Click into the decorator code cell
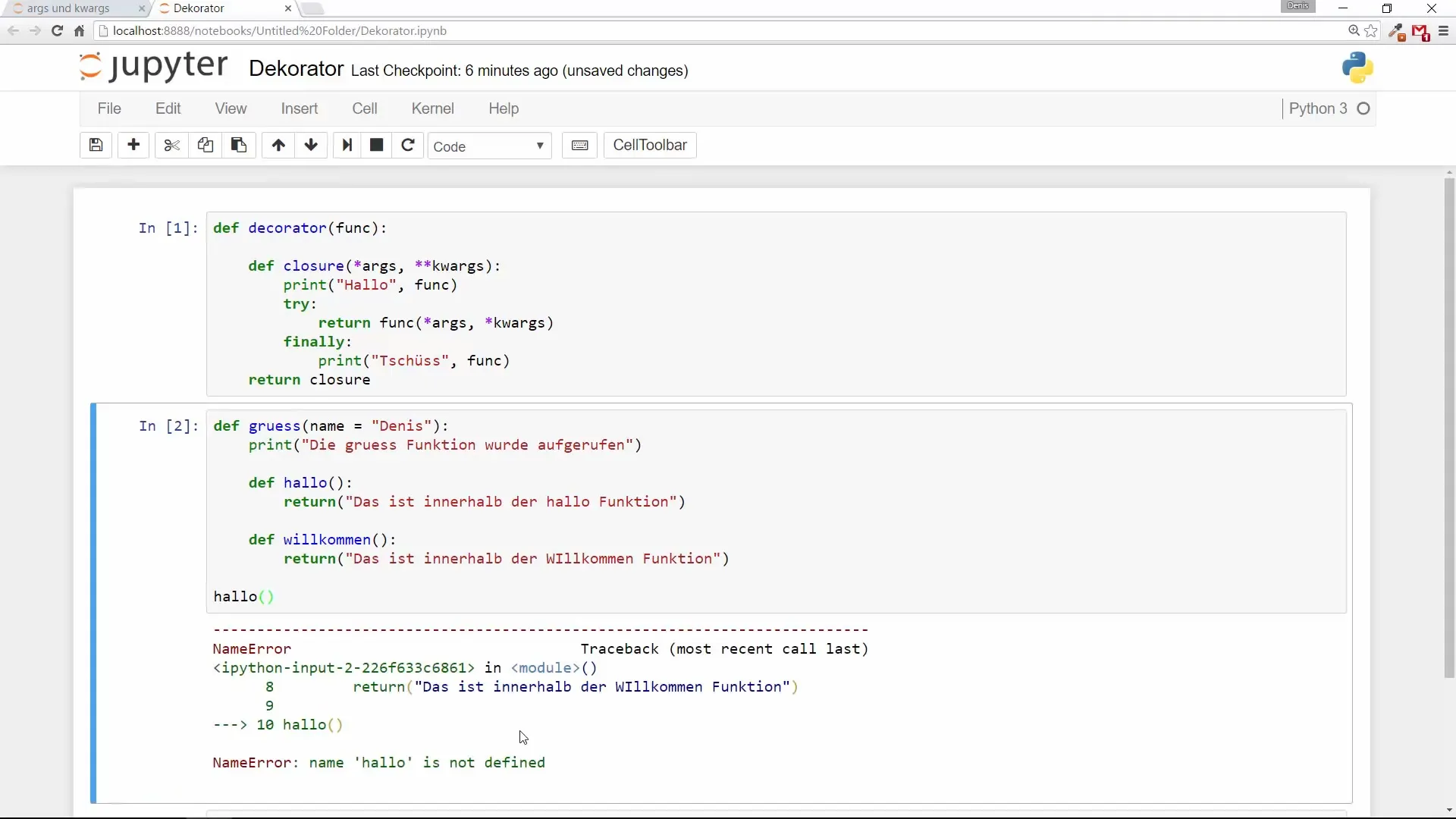The width and height of the screenshot is (1456, 819). coord(776,303)
